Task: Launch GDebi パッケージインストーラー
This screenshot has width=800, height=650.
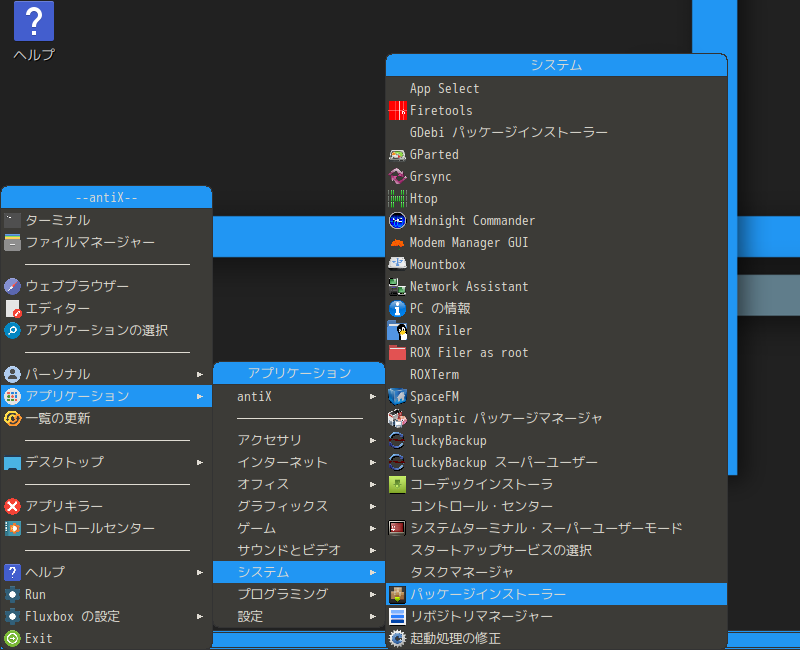Action: click(x=557, y=132)
